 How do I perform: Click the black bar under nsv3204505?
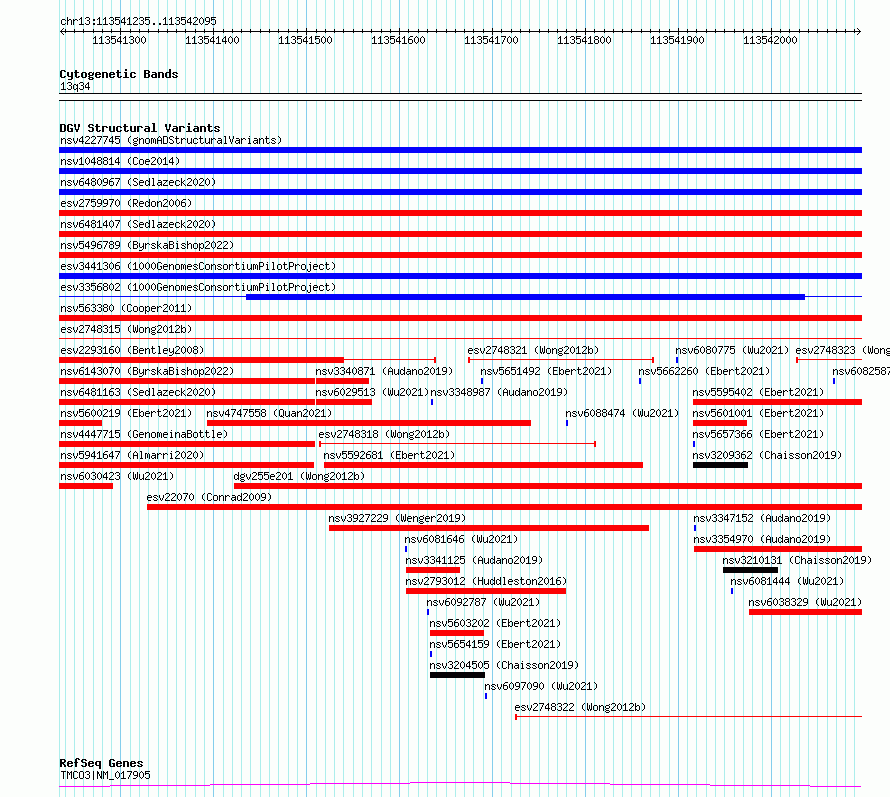coord(457,675)
